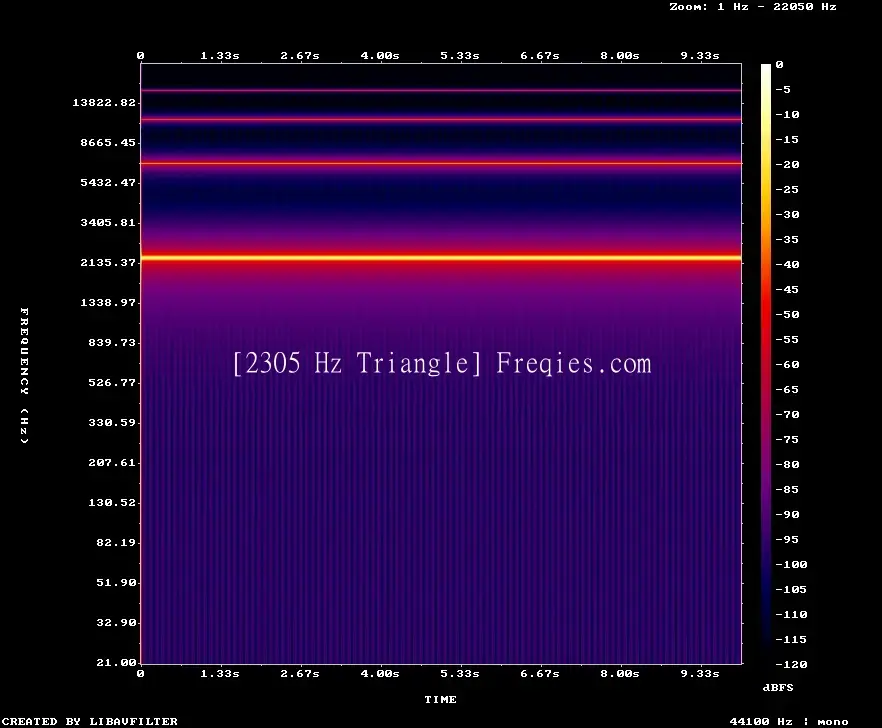Viewport: 882px width, 728px height.
Task: Click the 1338.97 frequency tick label
Action: click(108, 302)
